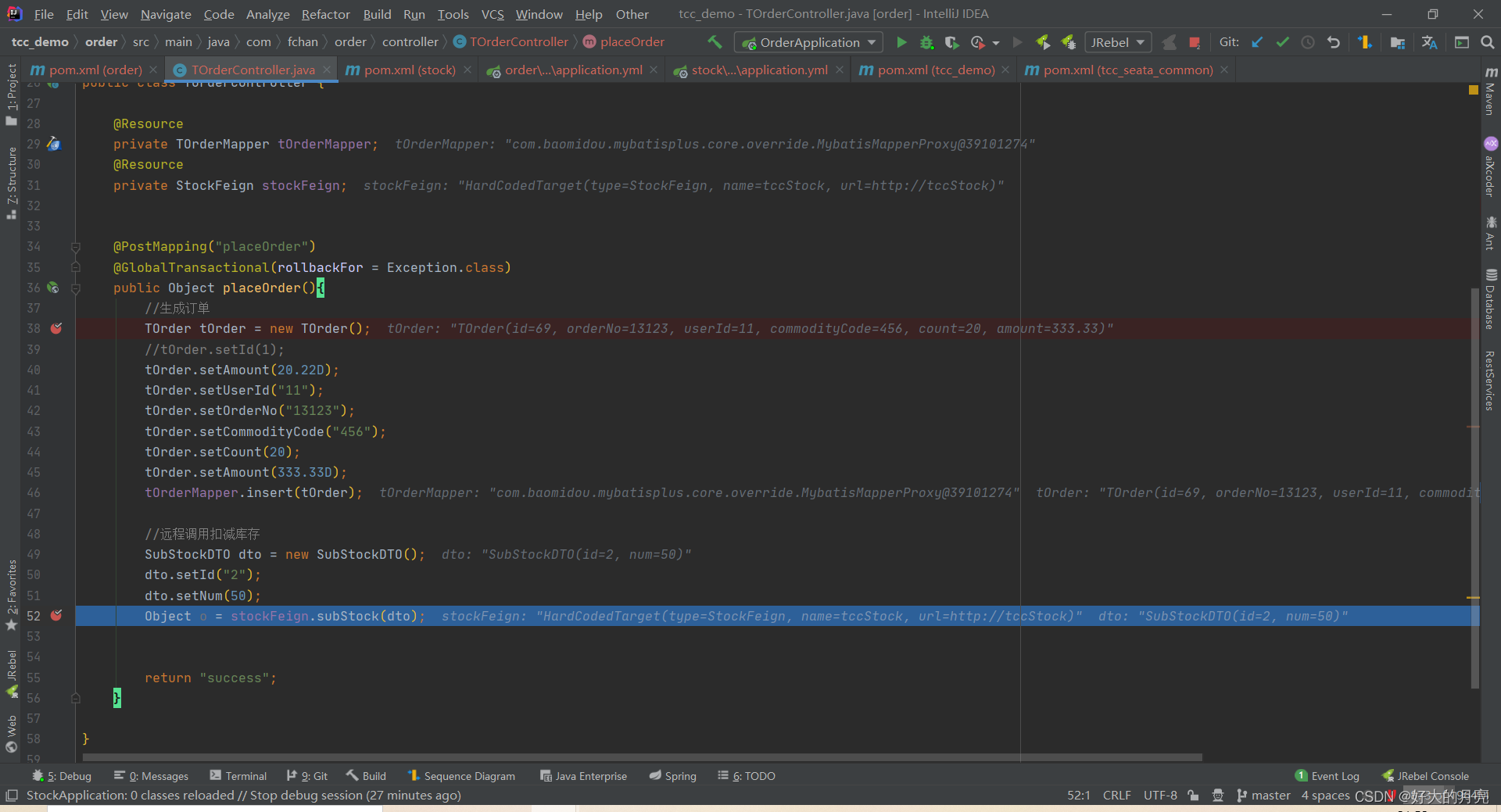The image size is (1501, 812).
Task: Click the Search Everywhere magnifier icon
Action: tap(1487, 42)
